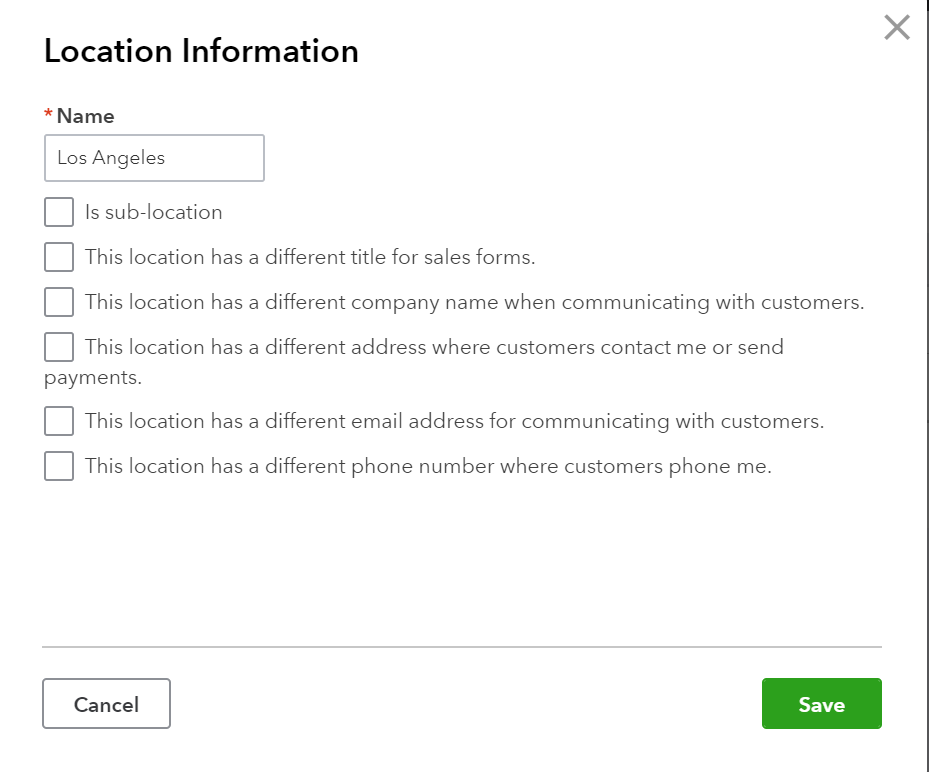The height and width of the screenshot is (772, 929).
Task: Save the location information
Action: [821, 703]
